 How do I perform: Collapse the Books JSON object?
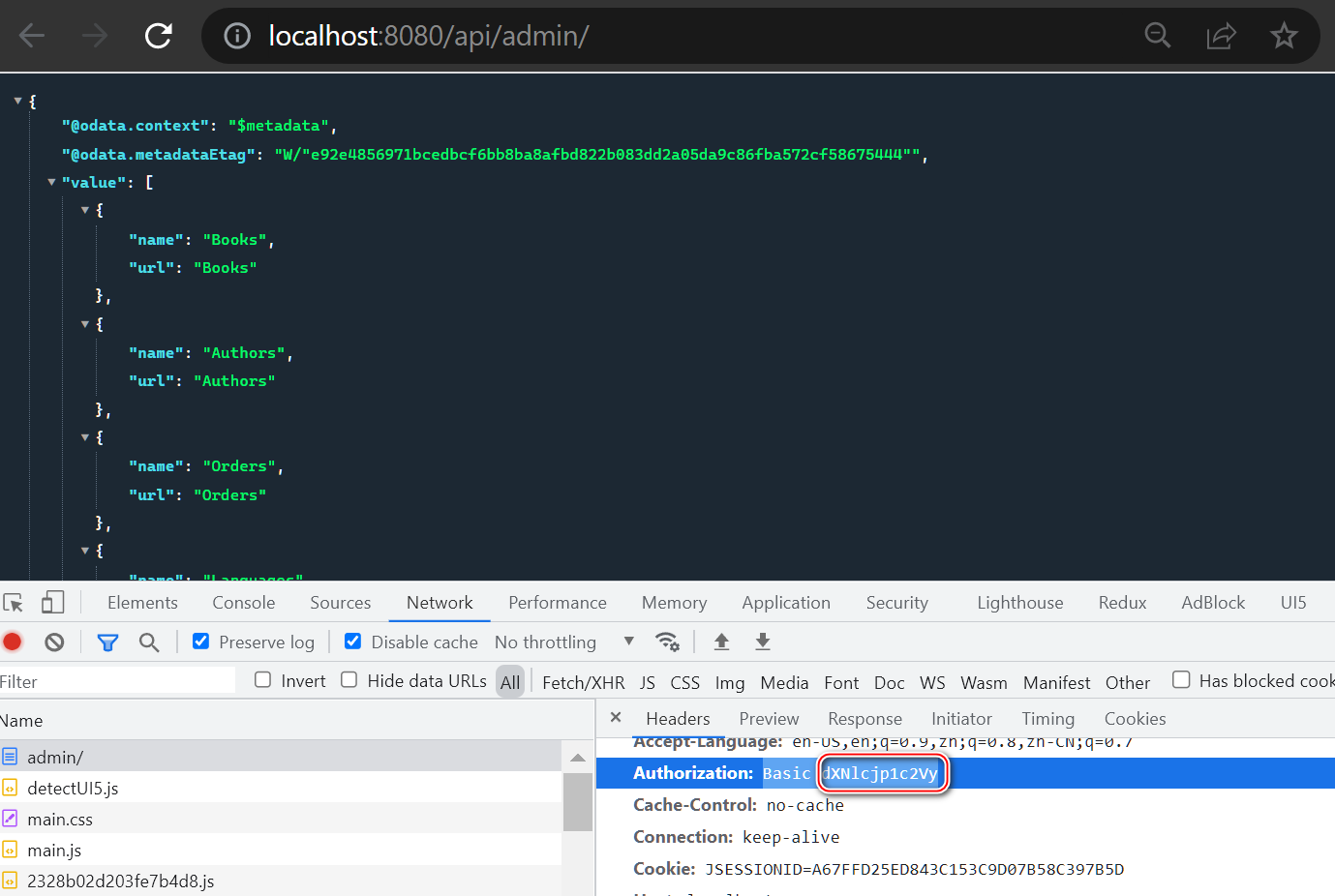pos(85,210)
